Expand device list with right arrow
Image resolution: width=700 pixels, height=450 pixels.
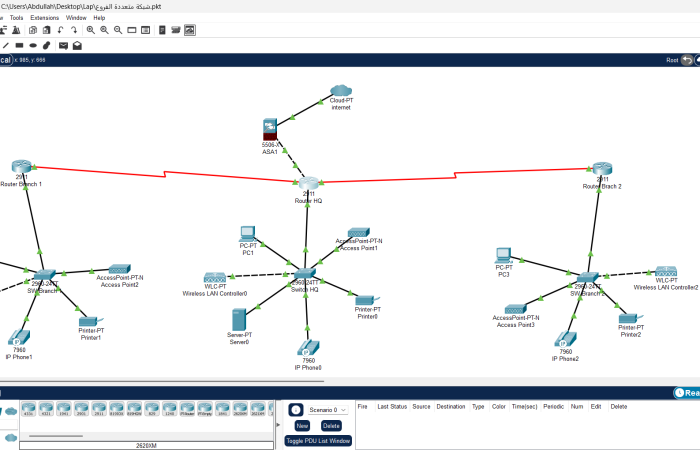point(278,422)
